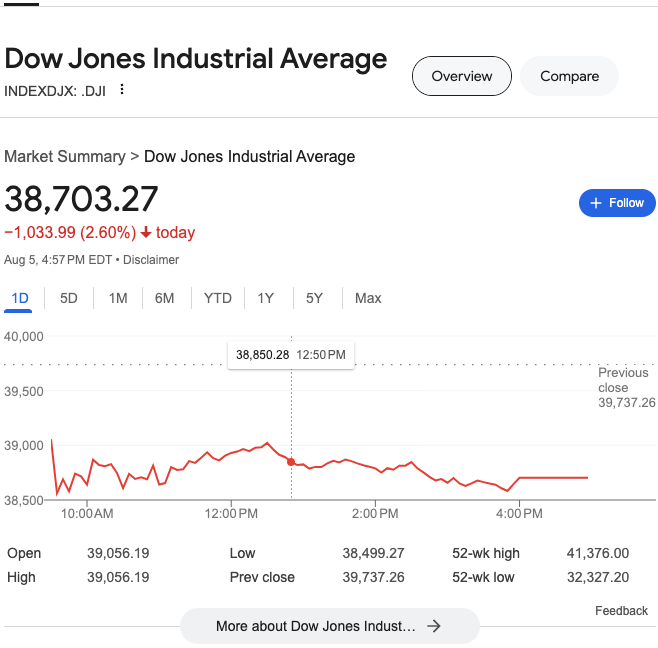
Task: Select the Overview pill button
Action: [462, 76]
